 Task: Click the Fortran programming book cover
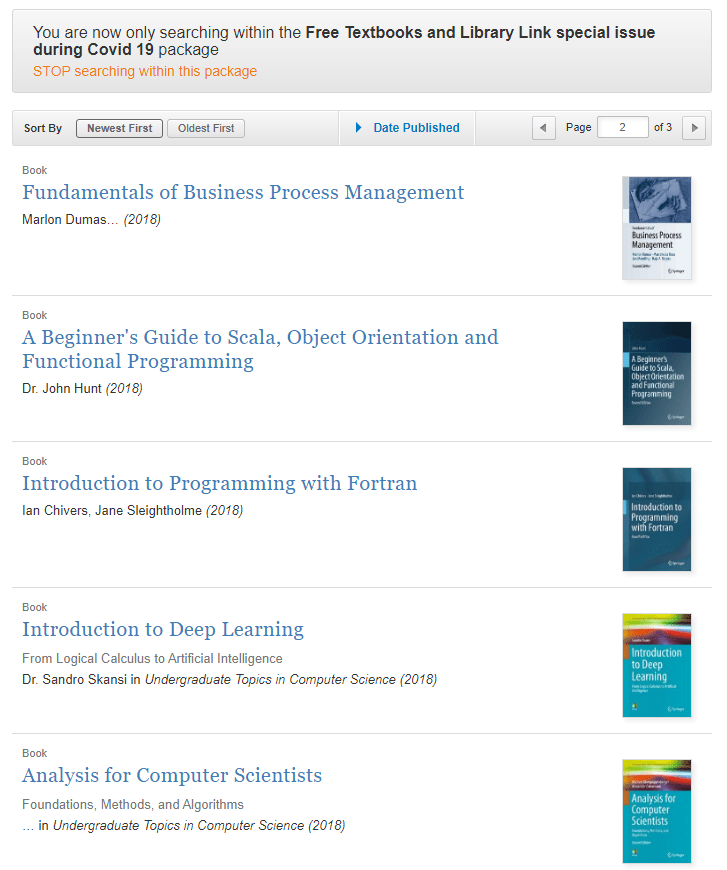tap(656, 519)
